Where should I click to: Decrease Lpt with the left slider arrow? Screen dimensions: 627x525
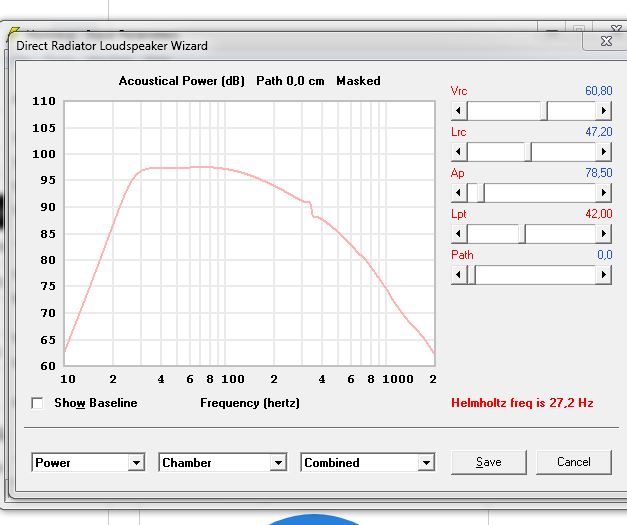tap(459, 234)
